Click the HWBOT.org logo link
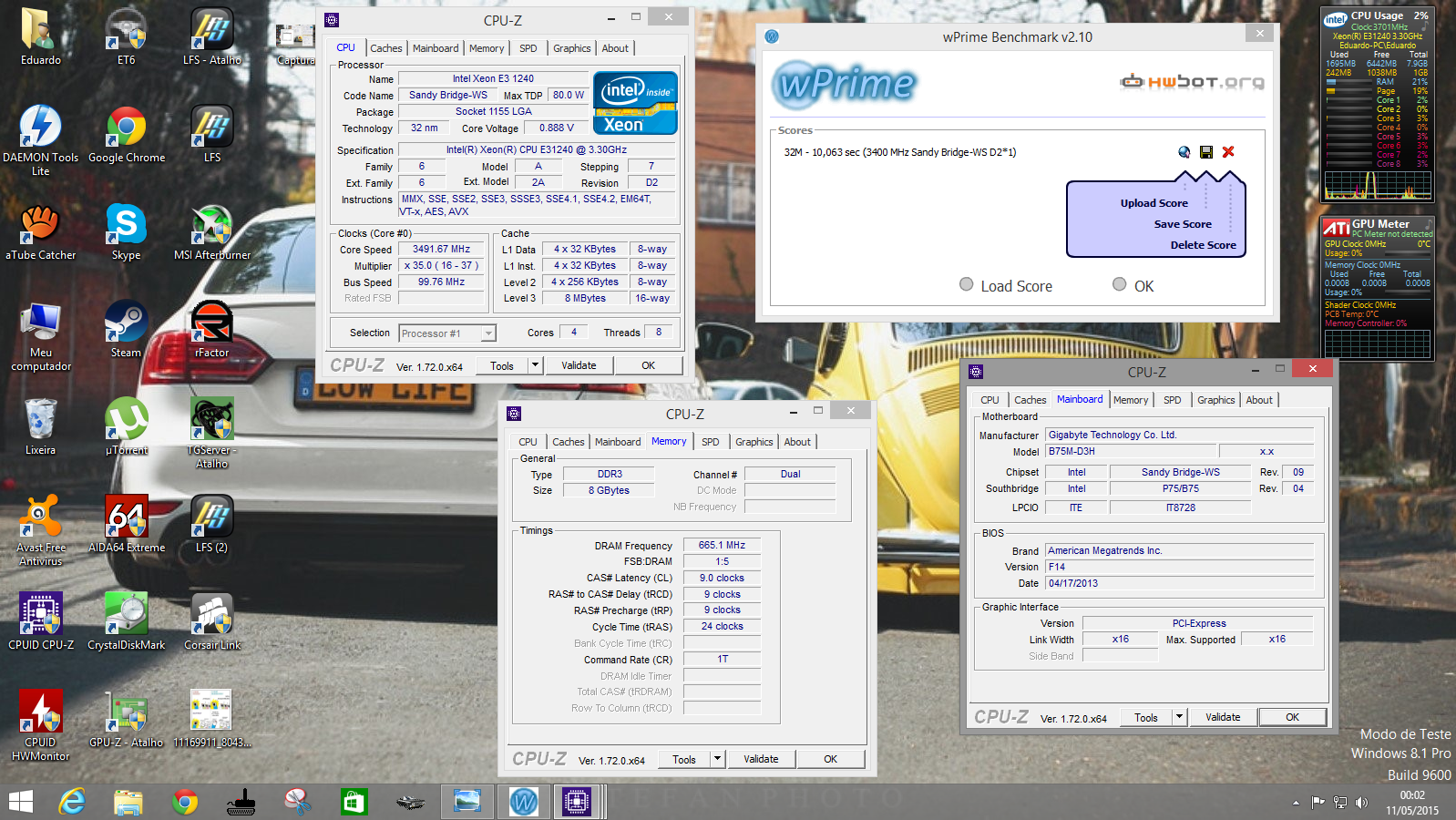 pos(1192,82)
